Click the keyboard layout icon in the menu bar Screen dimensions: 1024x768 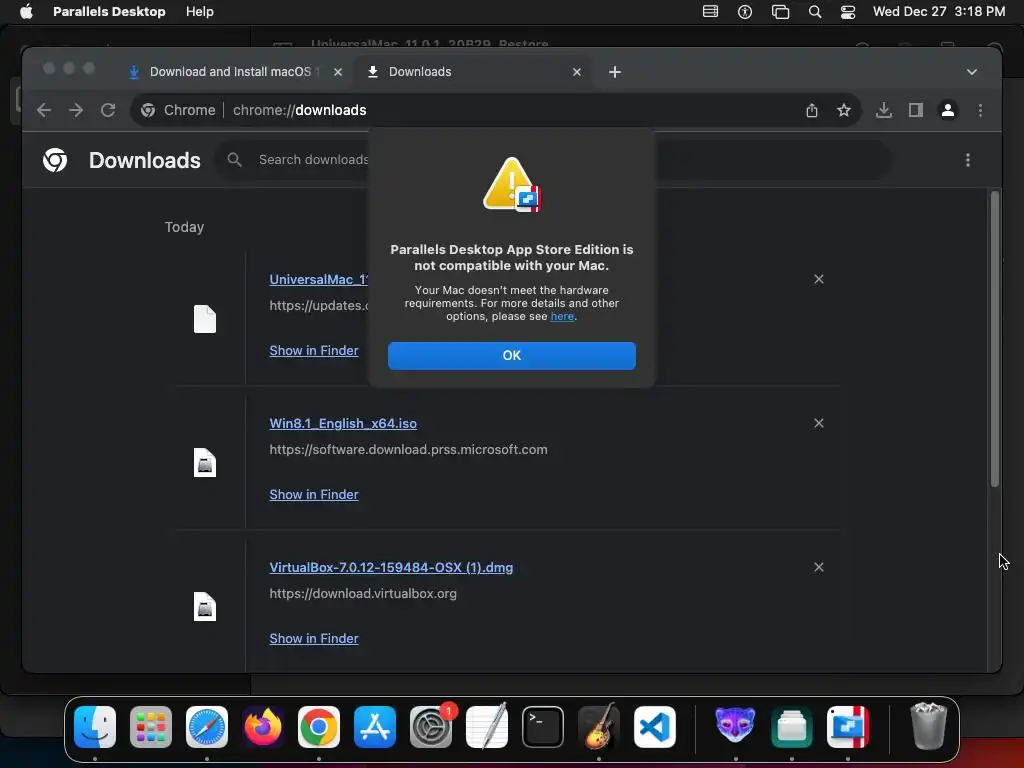point(710,11)
